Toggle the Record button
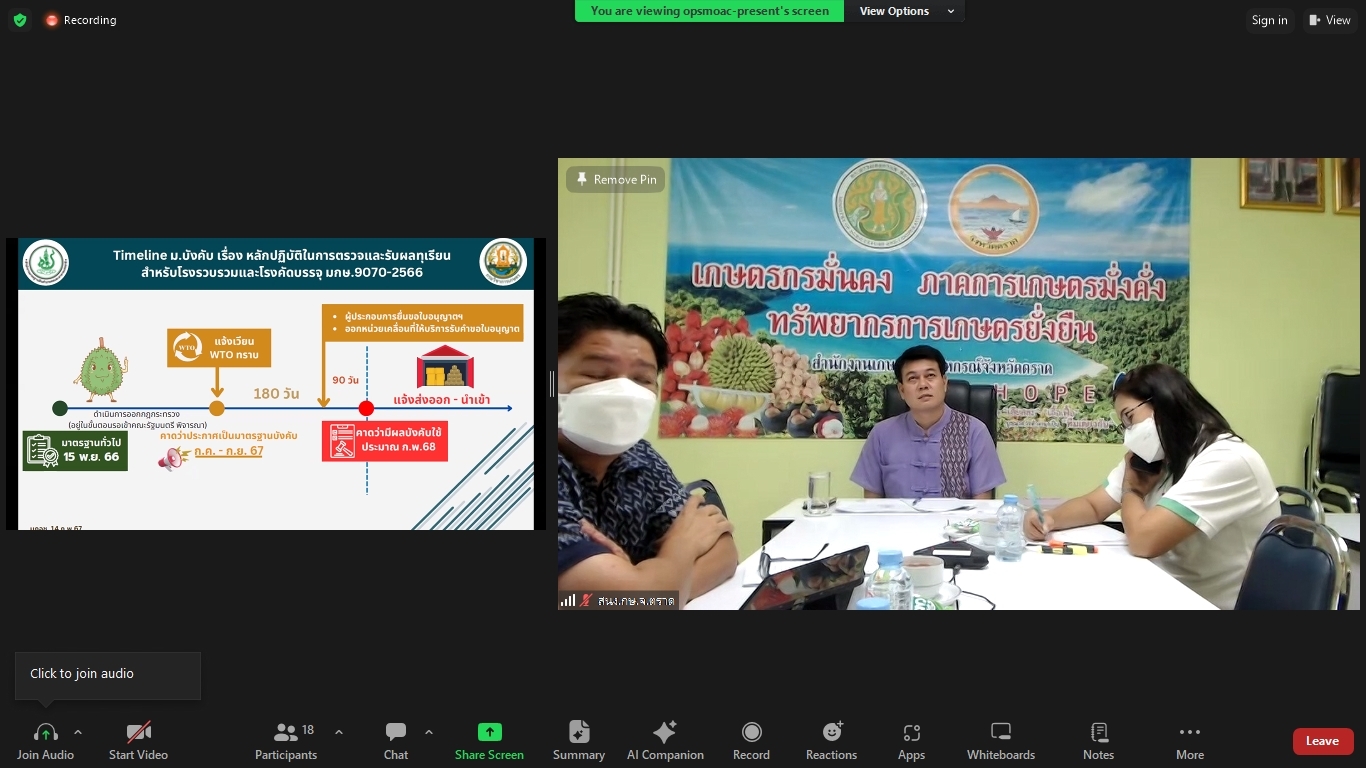 [x=751, y=741]
